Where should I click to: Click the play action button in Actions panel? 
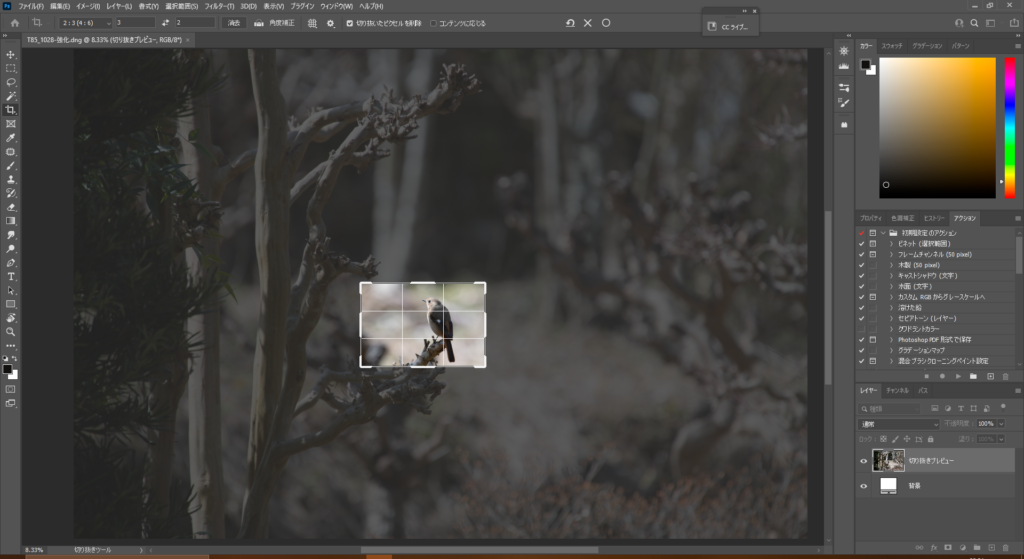tap(959, 376)
